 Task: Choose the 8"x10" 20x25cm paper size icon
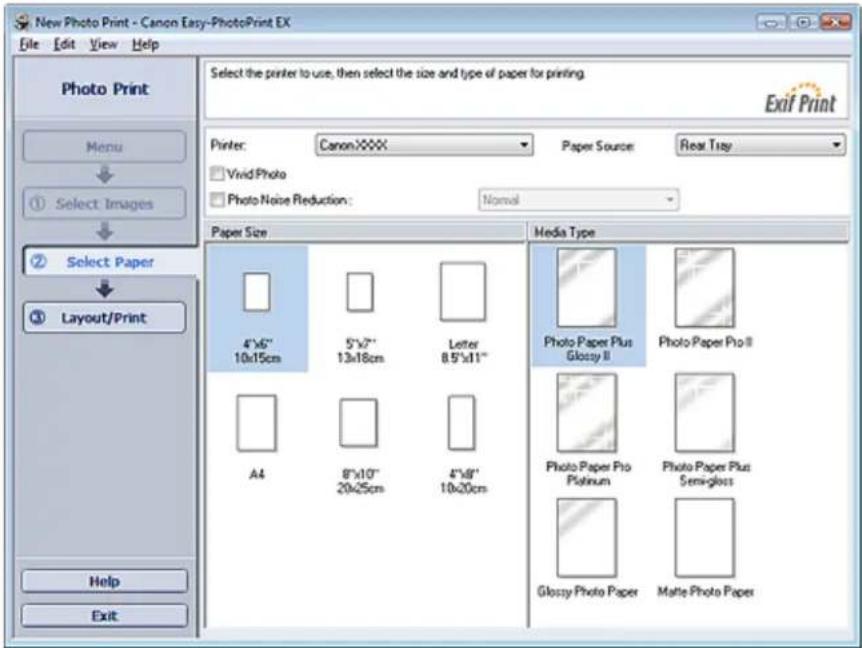pos(358,423)
